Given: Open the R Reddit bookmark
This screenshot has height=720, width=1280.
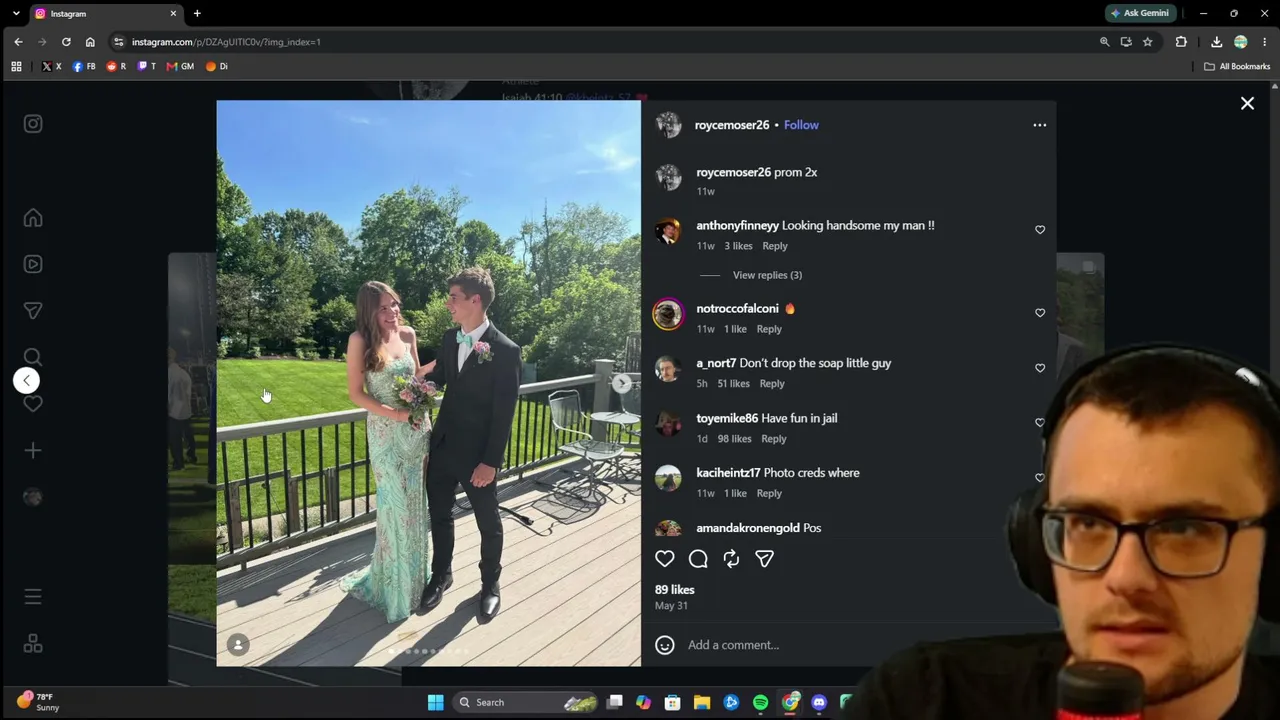Looking at the screenshot, I should click(116, 66).
